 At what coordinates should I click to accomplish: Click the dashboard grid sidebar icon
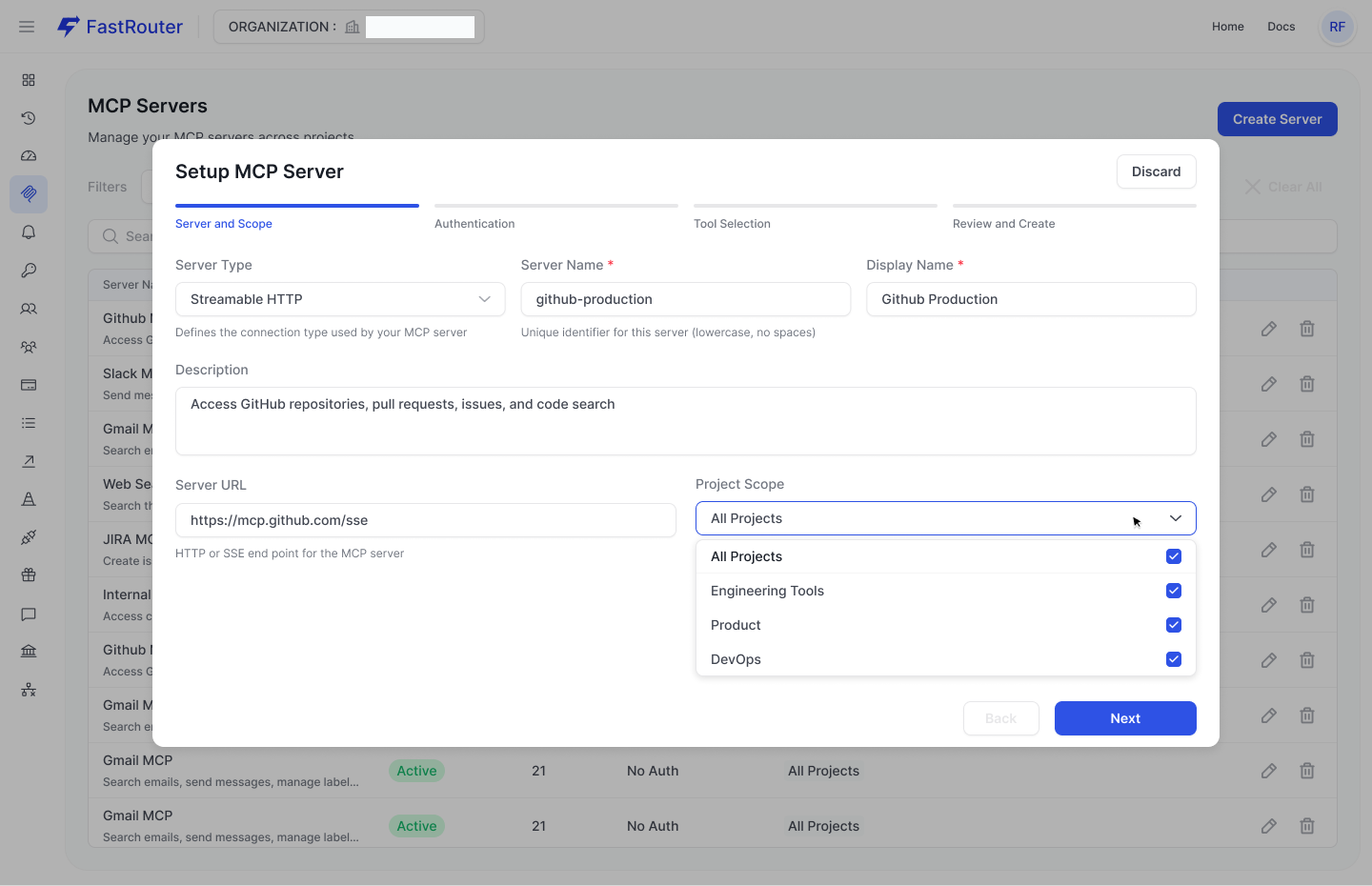click(x=29, y=80)
